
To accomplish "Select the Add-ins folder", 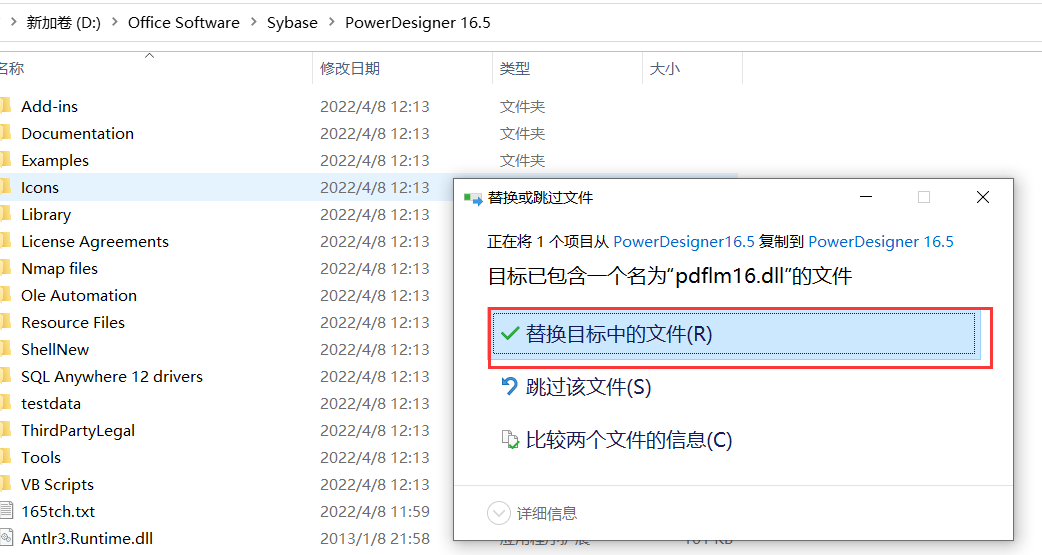I will click(x=49, y=106).
